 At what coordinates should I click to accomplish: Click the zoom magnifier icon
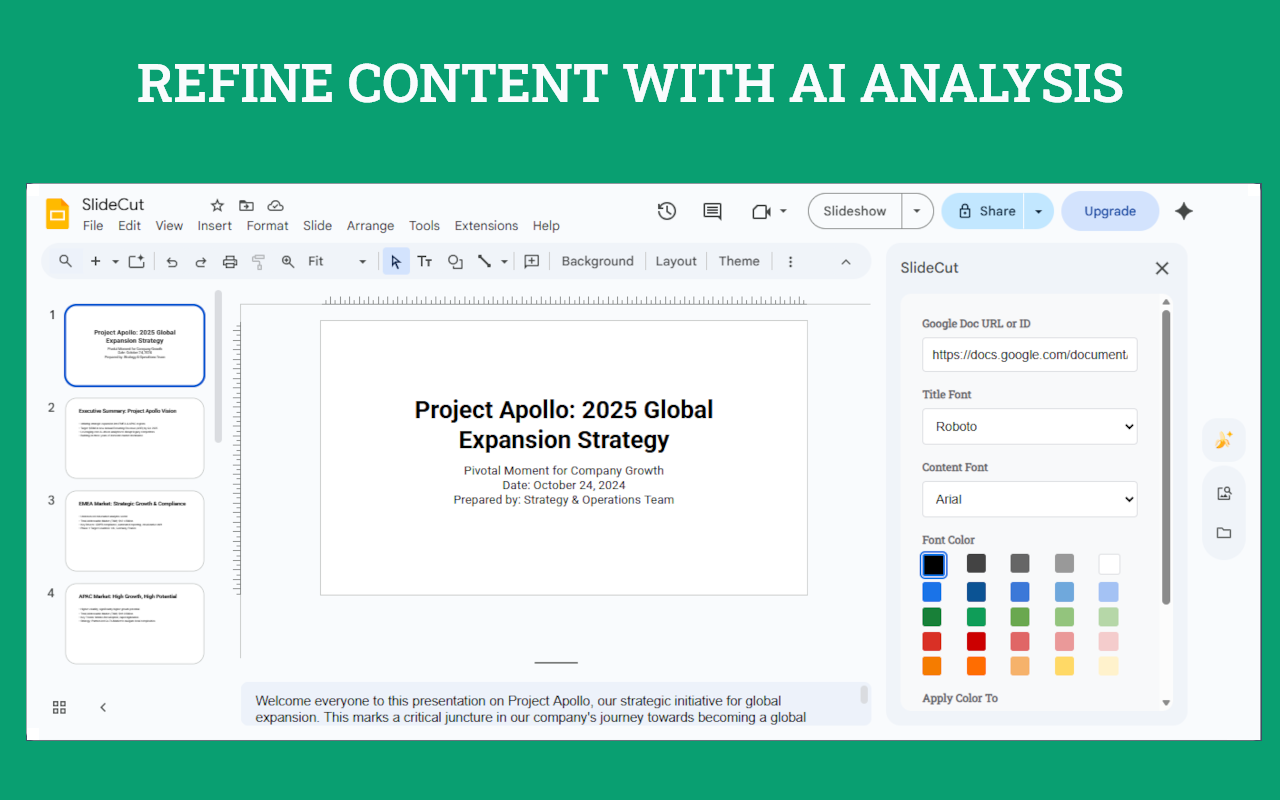click(x=288, y=261)
